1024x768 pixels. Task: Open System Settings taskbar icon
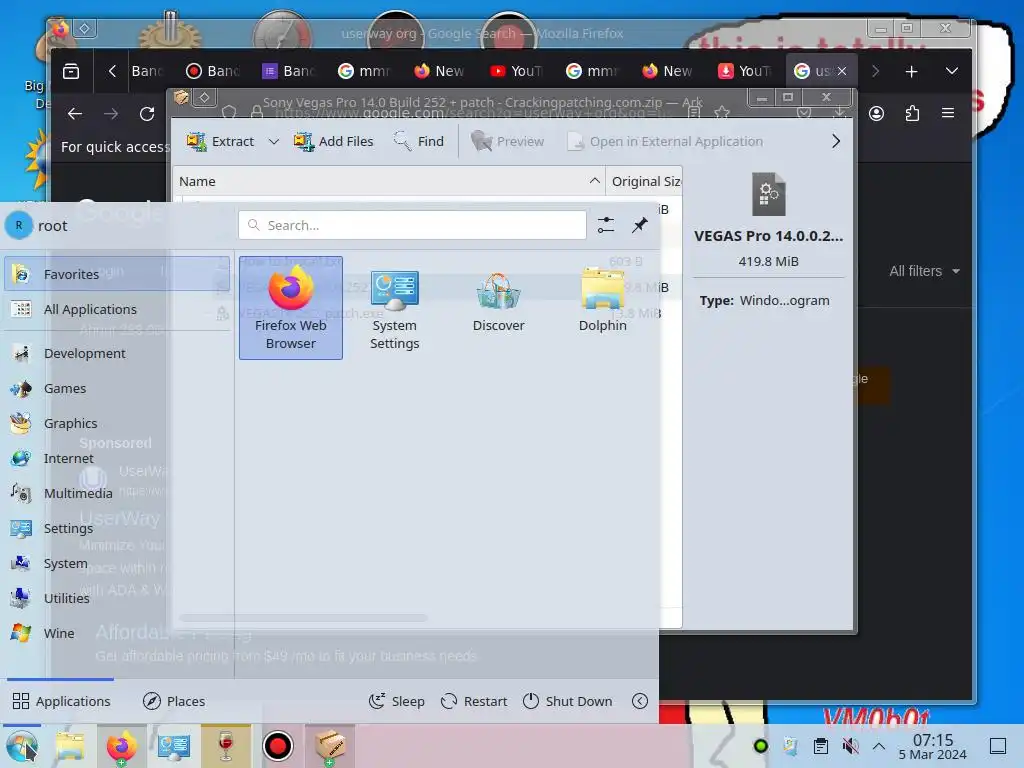[x=173, y=746]
